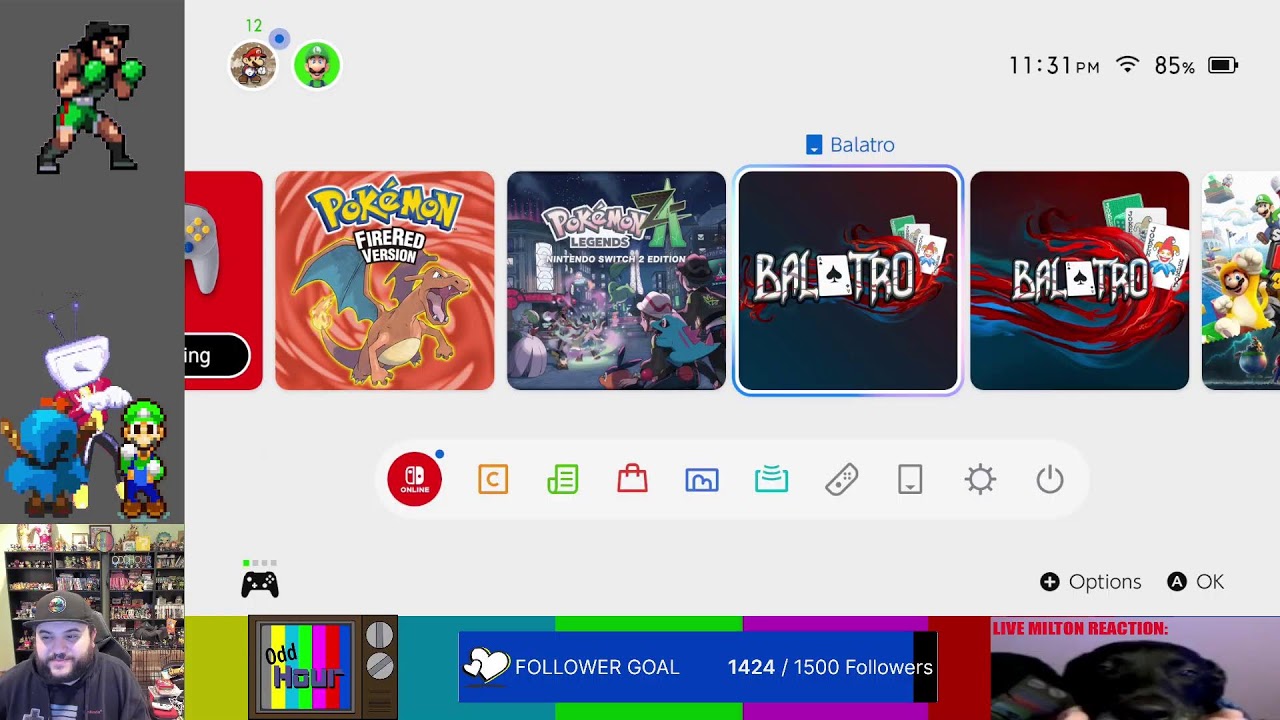Open the Nintendo Switch Online icon
Screen dimensions: 1280x720
414,479
